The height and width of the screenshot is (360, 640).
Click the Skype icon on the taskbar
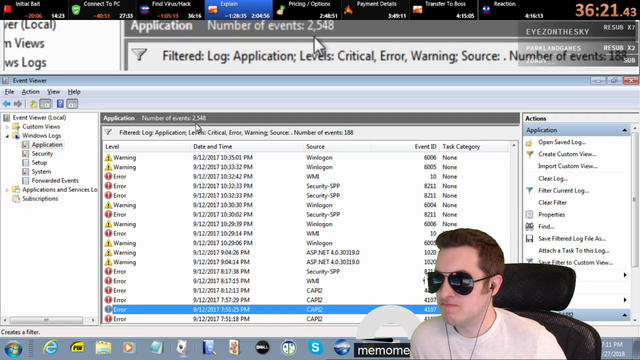(x=315, y=348)
